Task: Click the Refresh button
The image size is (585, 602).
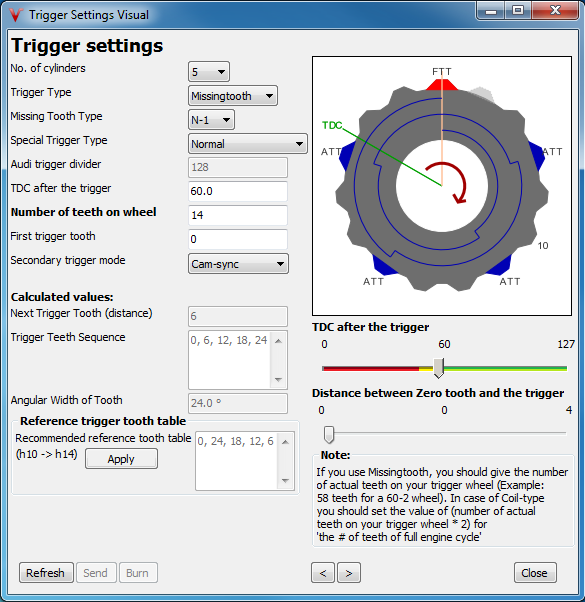Action: pyautogui.click(x=46, y=573)
